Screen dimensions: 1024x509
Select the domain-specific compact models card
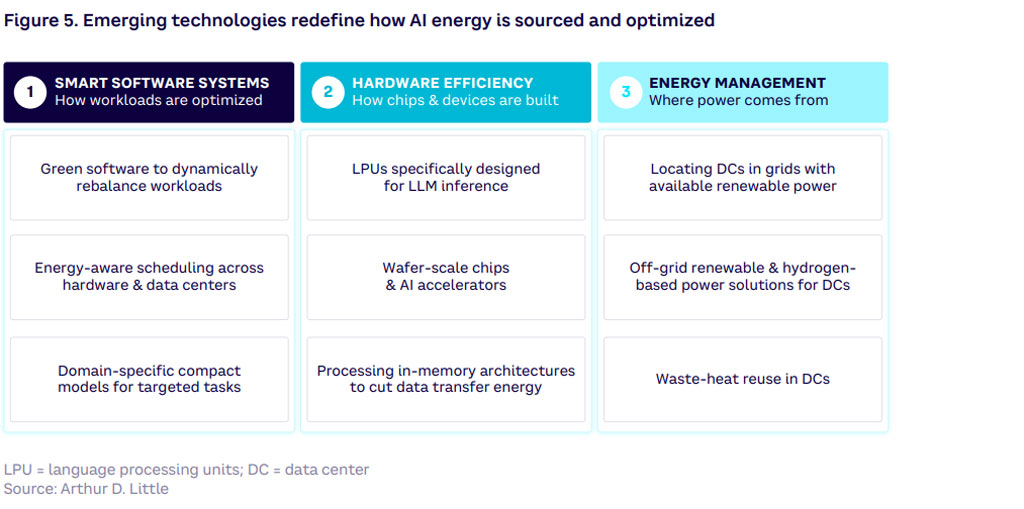click(149, 379)
